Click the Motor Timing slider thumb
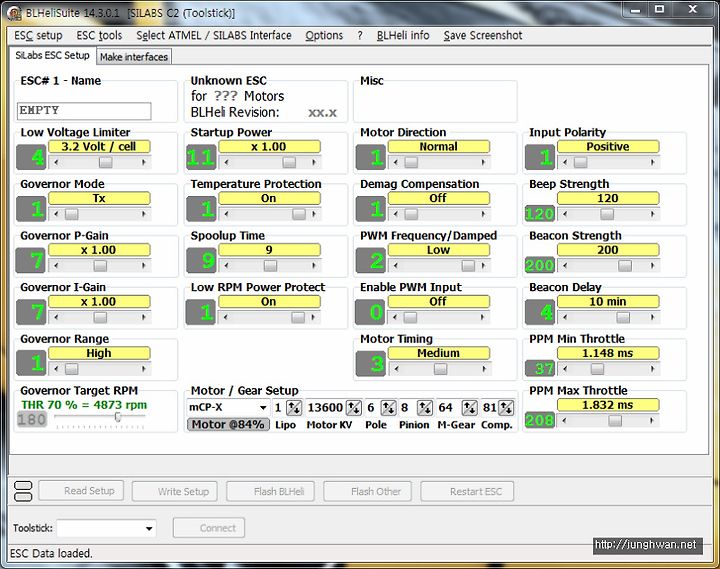The image size is (720, 569). (x=440, y=369)
